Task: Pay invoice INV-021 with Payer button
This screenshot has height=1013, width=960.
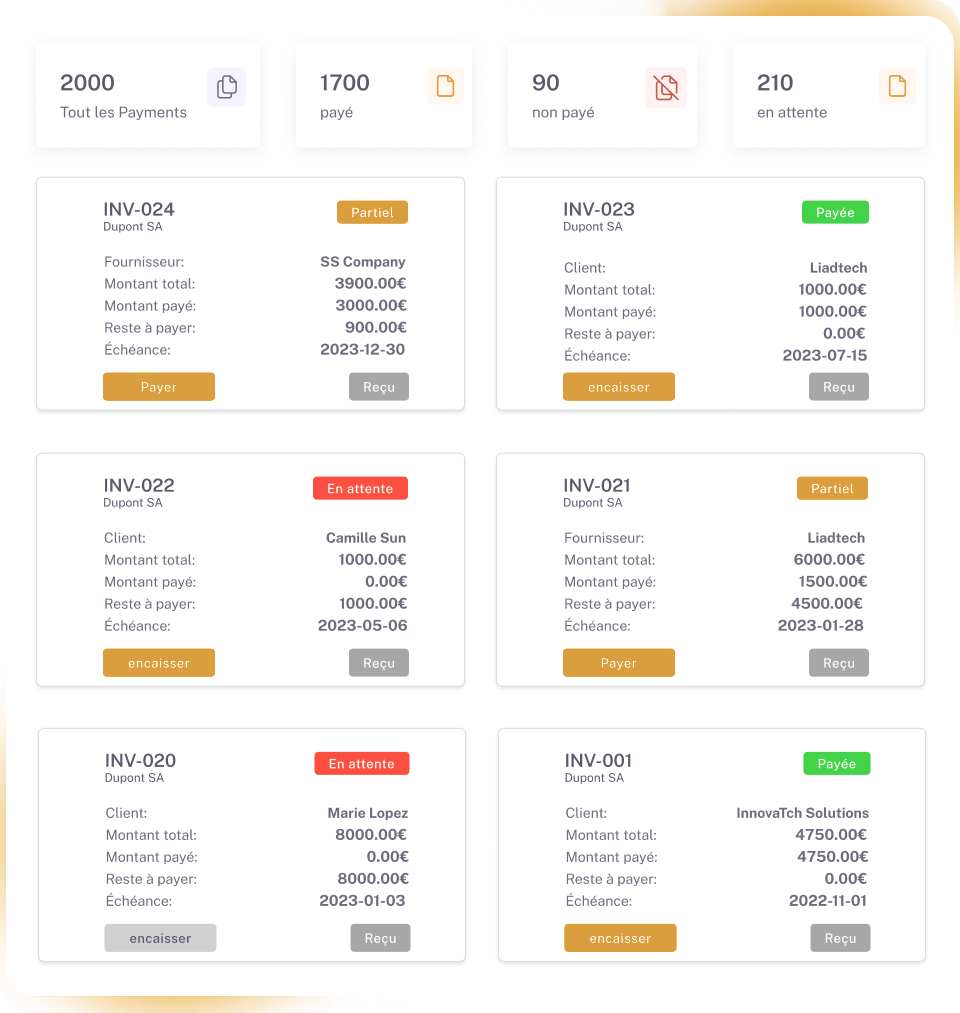Action: point(619,663)
